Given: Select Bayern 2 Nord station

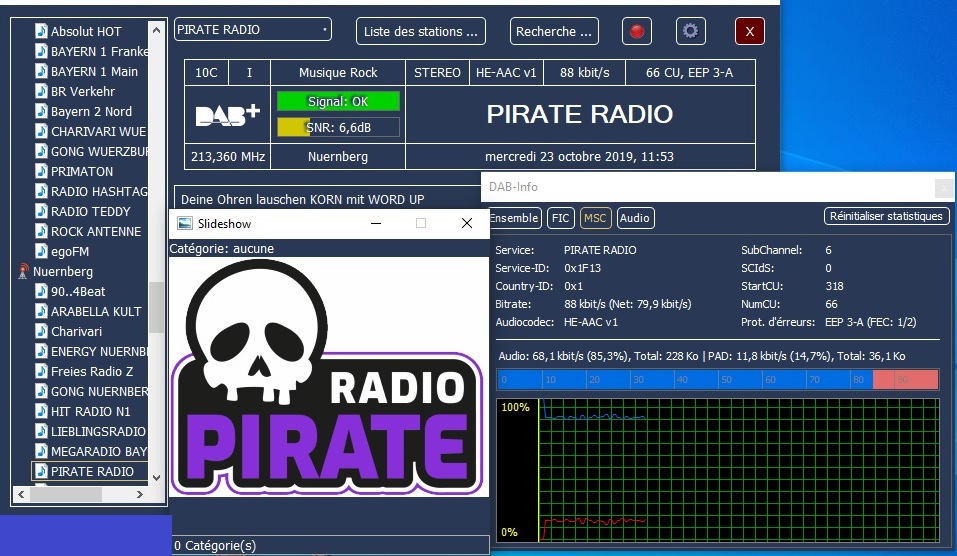Looking at the screenshot, I should [91, 112].
